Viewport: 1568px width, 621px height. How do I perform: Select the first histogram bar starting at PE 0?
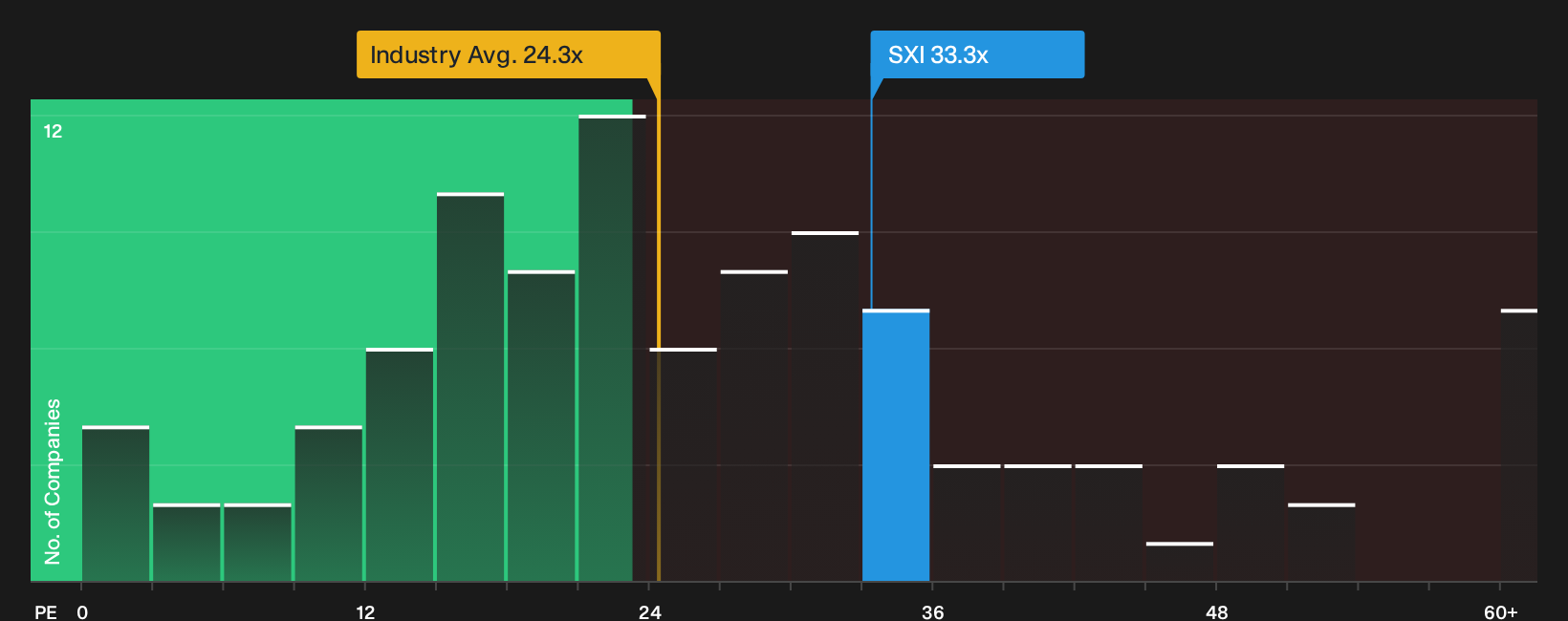point(116,503)
